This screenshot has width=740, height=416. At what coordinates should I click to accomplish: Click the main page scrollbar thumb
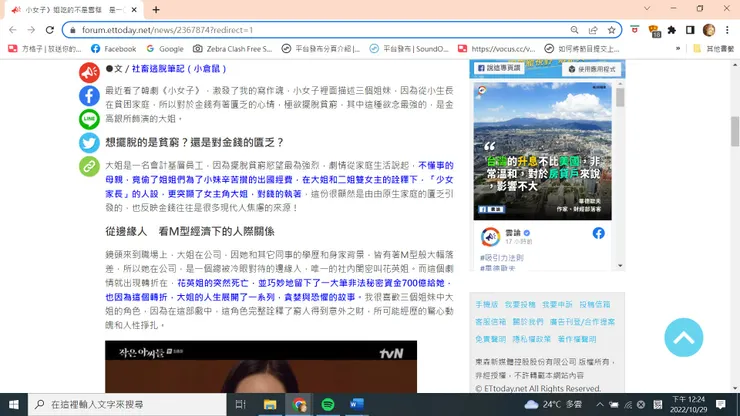pos(735,131)
